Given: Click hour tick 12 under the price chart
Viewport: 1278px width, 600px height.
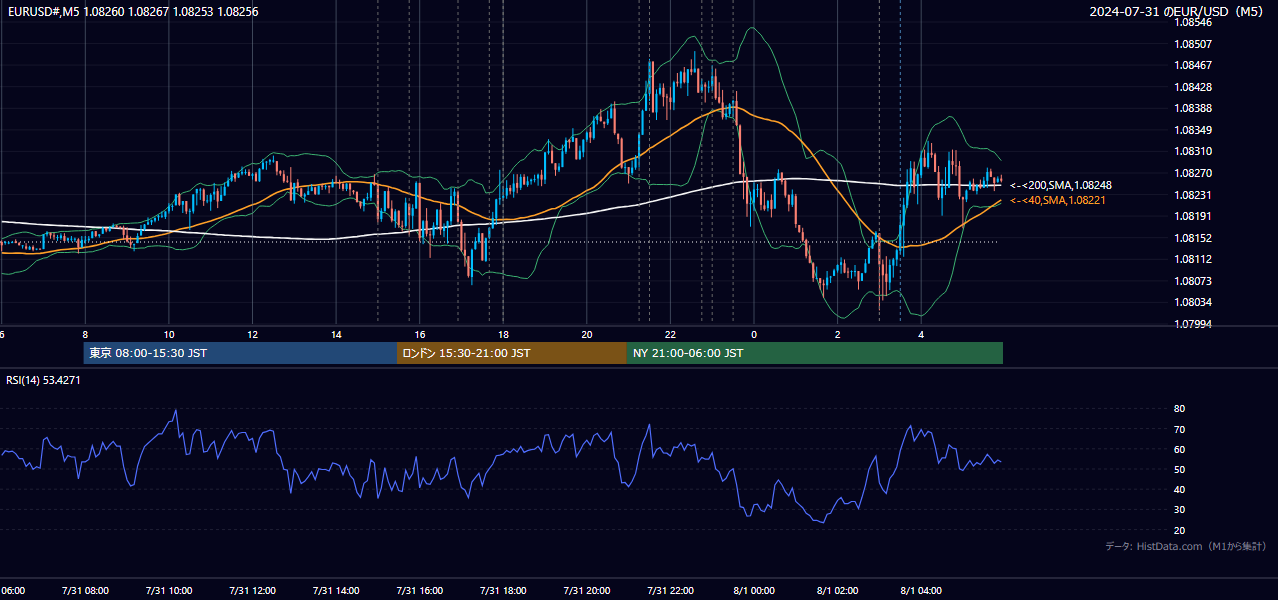Looking at the screenshot, I should [253, 335].
